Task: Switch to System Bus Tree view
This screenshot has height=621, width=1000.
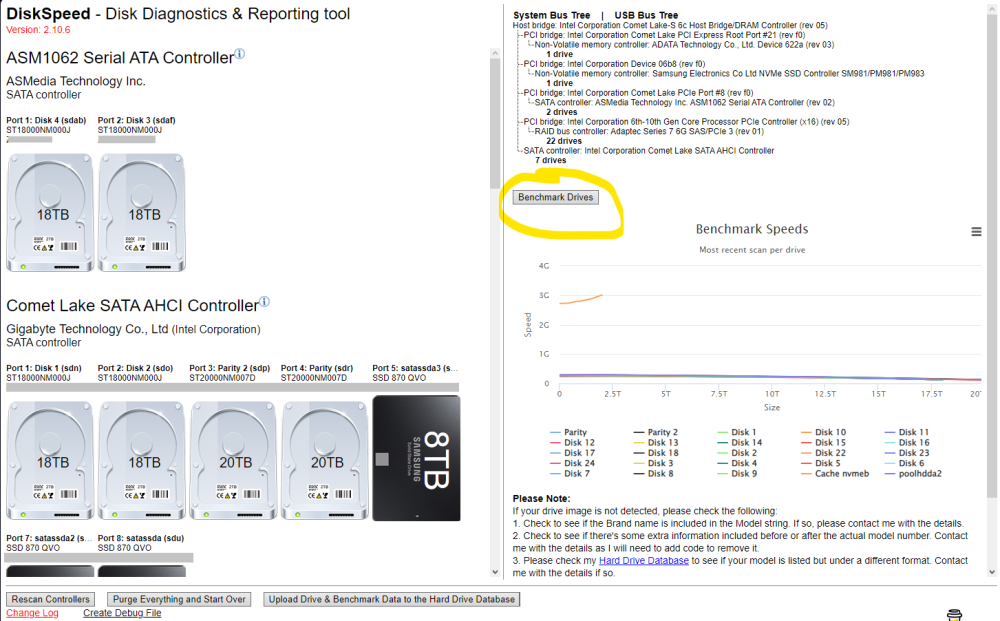Action: click(x=552, y=15)
